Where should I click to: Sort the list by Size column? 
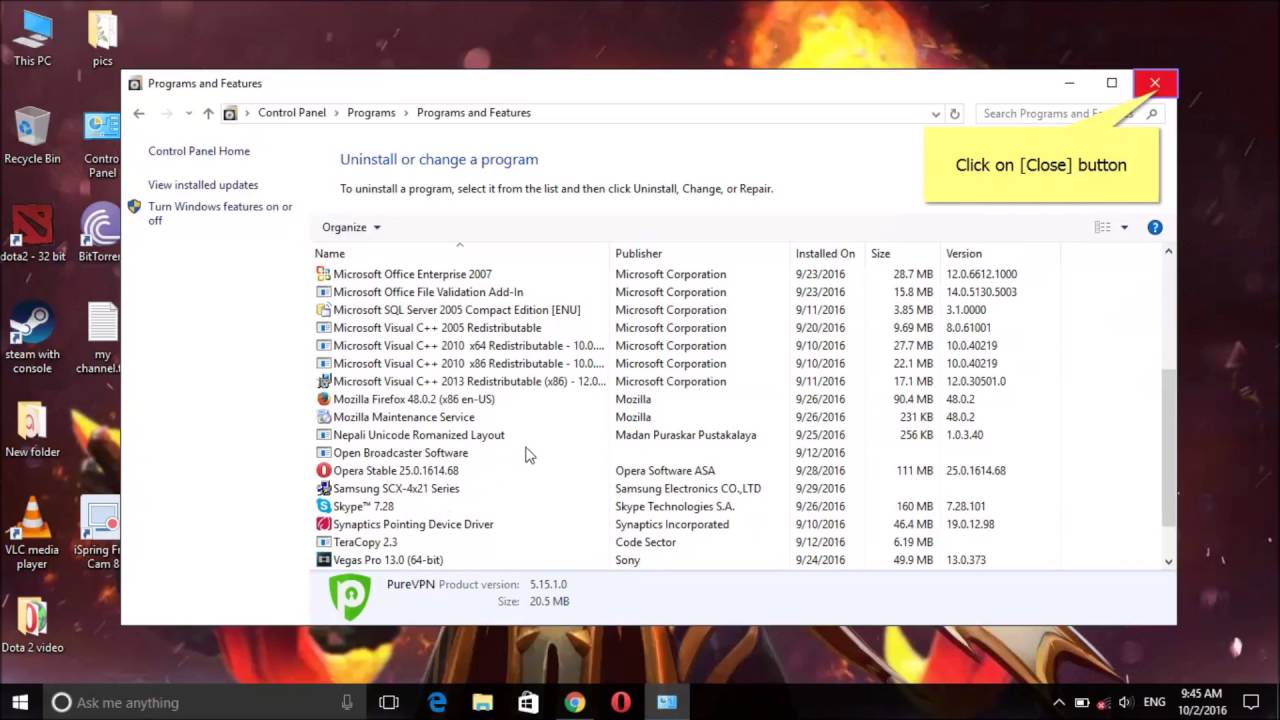click(902, 253)
